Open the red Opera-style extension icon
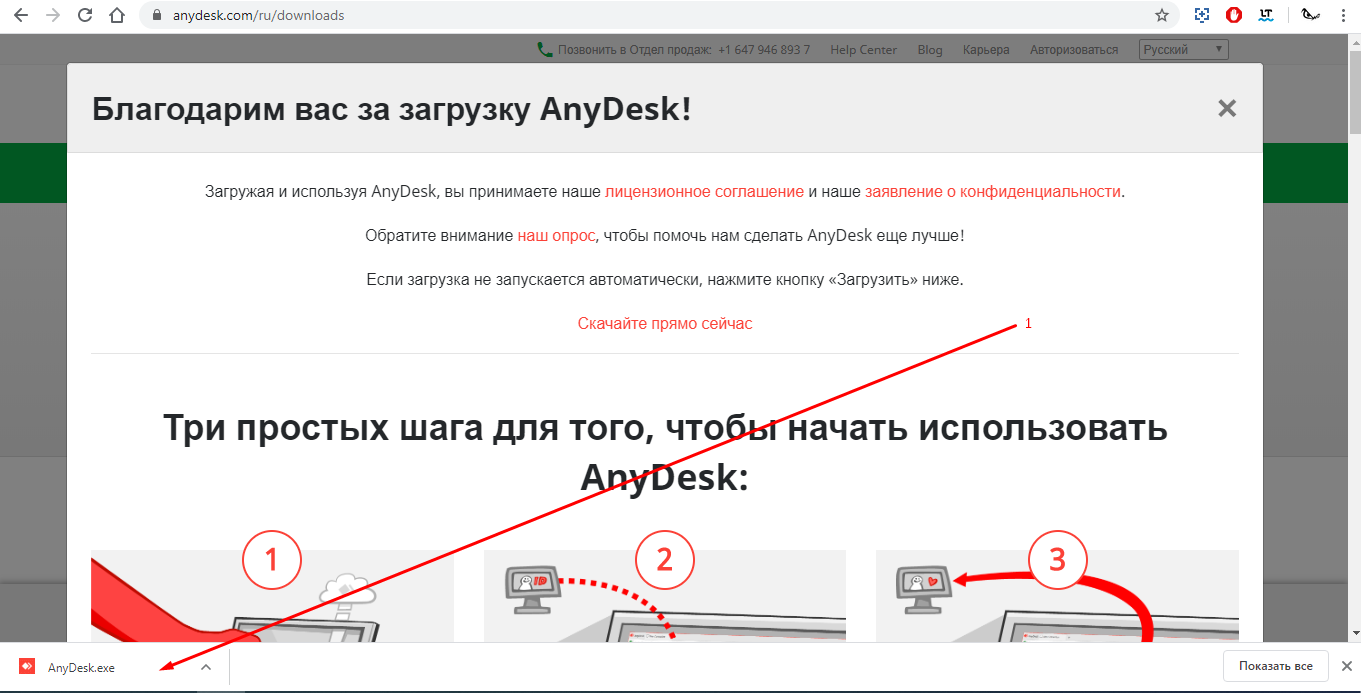 pyautogui.click(x=1234, y=15)
